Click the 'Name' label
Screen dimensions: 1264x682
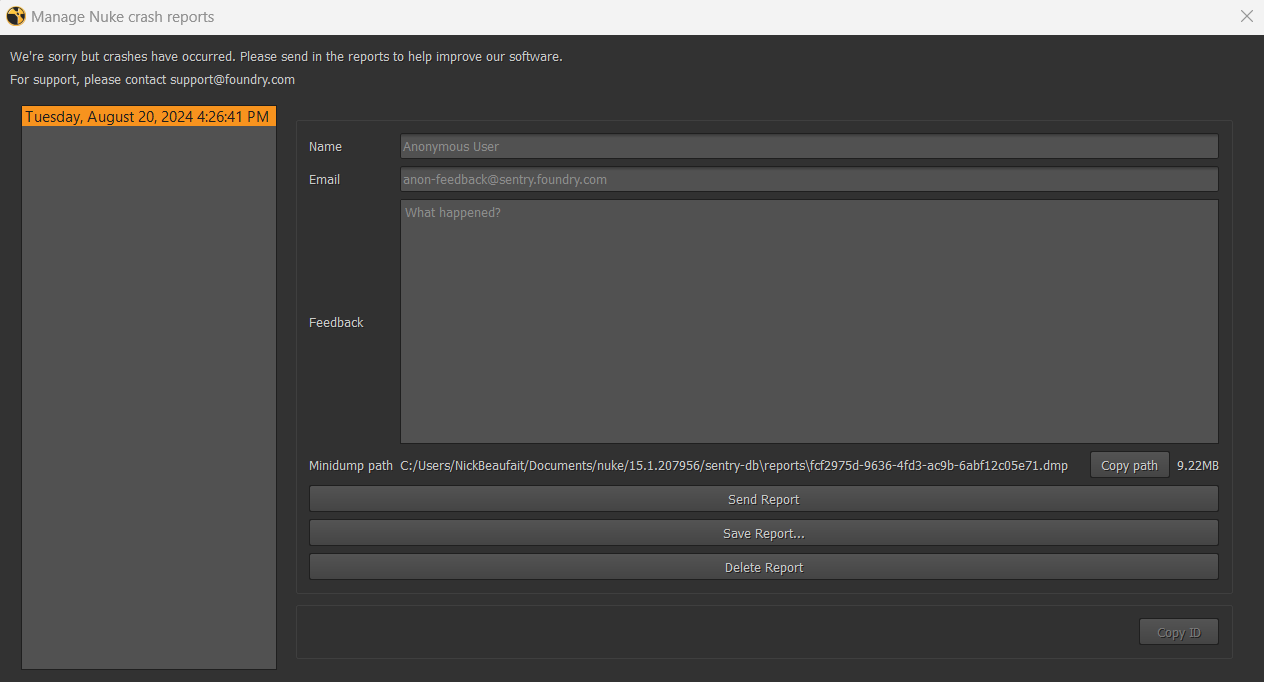[x=325, y=146]
